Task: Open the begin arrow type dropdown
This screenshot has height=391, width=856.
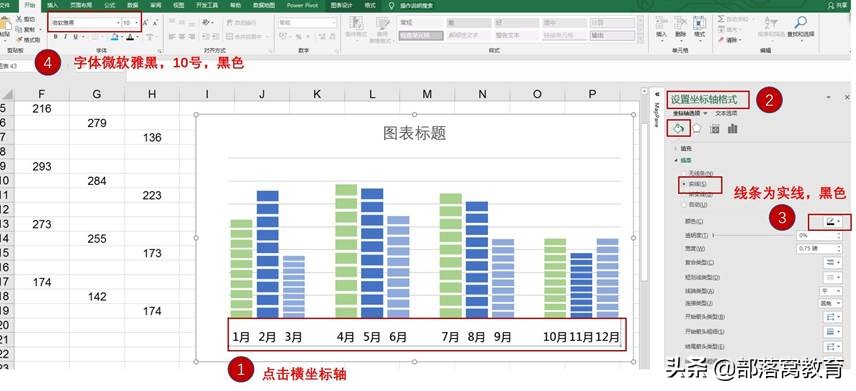Action: 832,317
